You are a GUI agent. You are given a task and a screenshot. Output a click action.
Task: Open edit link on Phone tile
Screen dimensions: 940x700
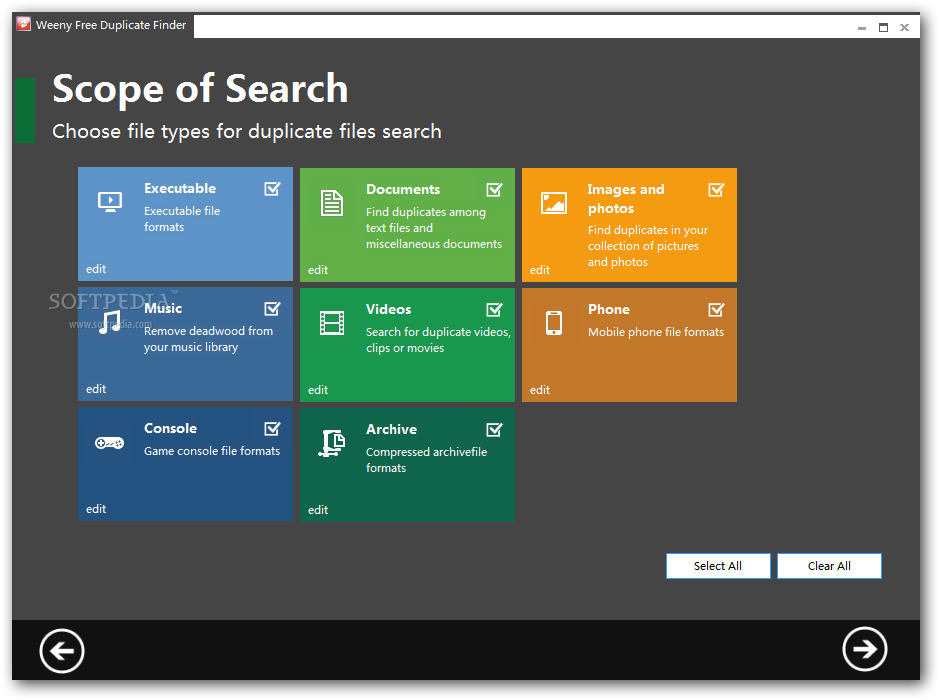tap(540, 390)
